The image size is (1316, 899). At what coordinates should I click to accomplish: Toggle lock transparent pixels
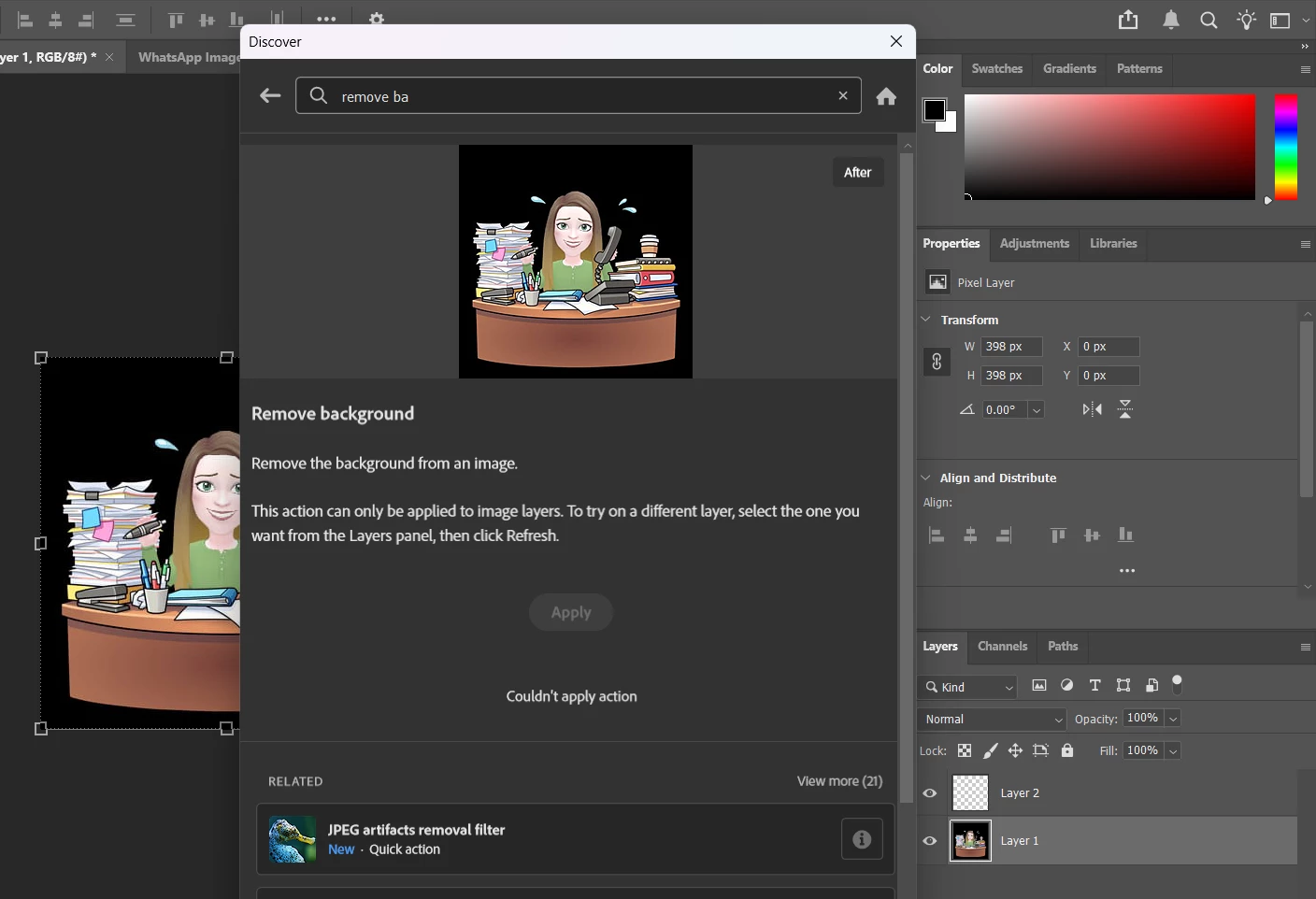[965, 750]
